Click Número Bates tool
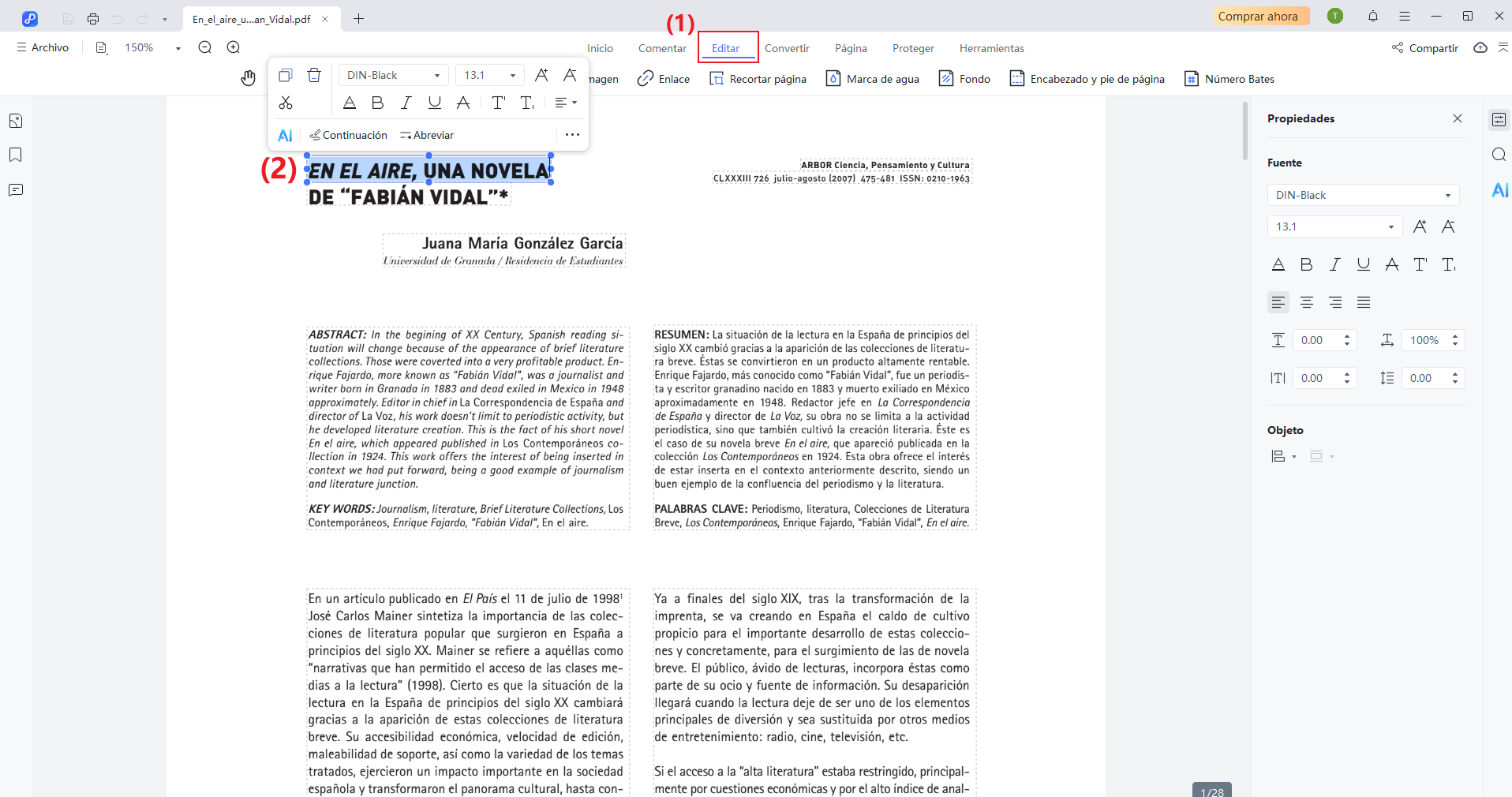This screenshot has height=797, width=1512. click(1229, 79)
